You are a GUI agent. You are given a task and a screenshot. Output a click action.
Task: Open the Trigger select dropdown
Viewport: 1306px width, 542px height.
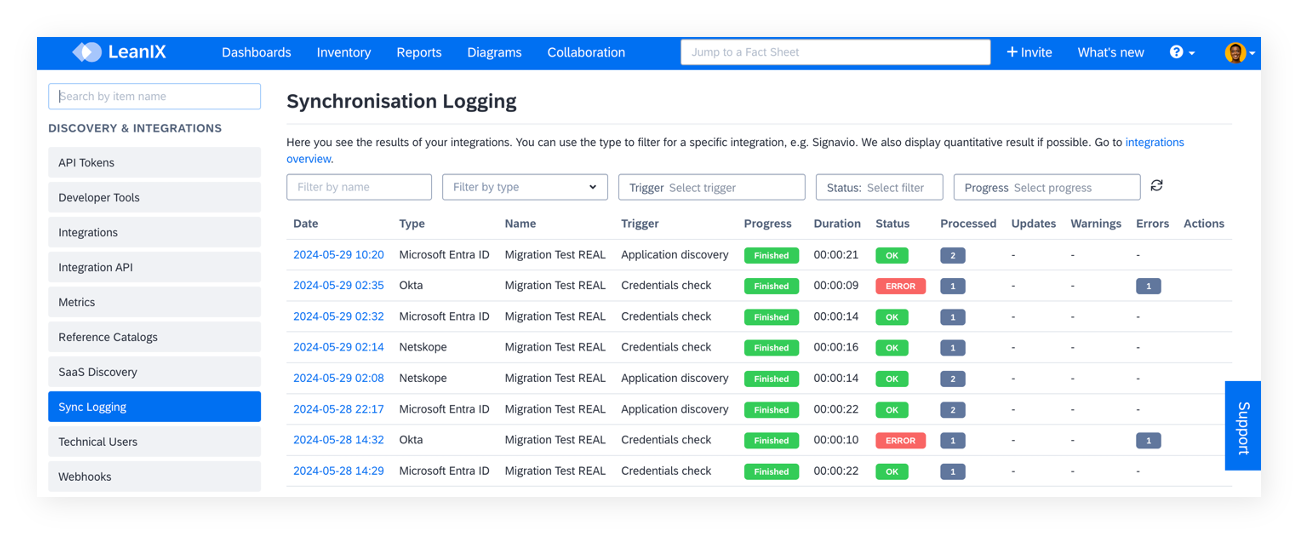711,187
